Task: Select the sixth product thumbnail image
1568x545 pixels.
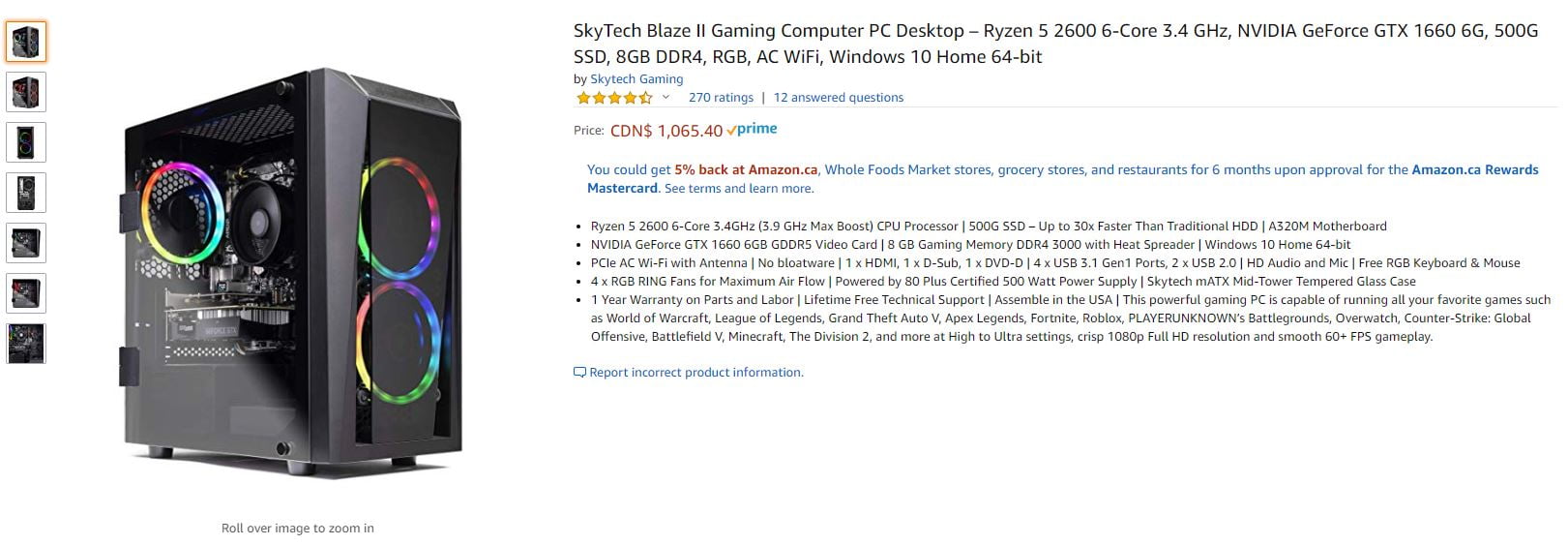Action: [26, 294]
